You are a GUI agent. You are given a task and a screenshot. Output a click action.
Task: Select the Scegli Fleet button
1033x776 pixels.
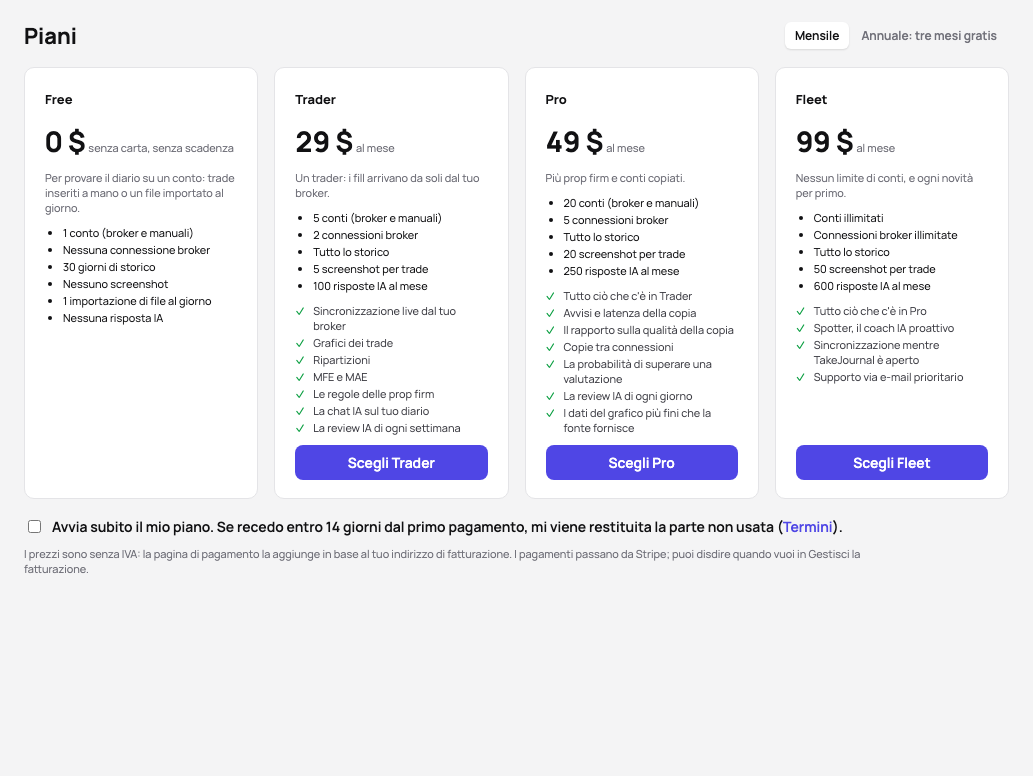click(x=891, y=462)
